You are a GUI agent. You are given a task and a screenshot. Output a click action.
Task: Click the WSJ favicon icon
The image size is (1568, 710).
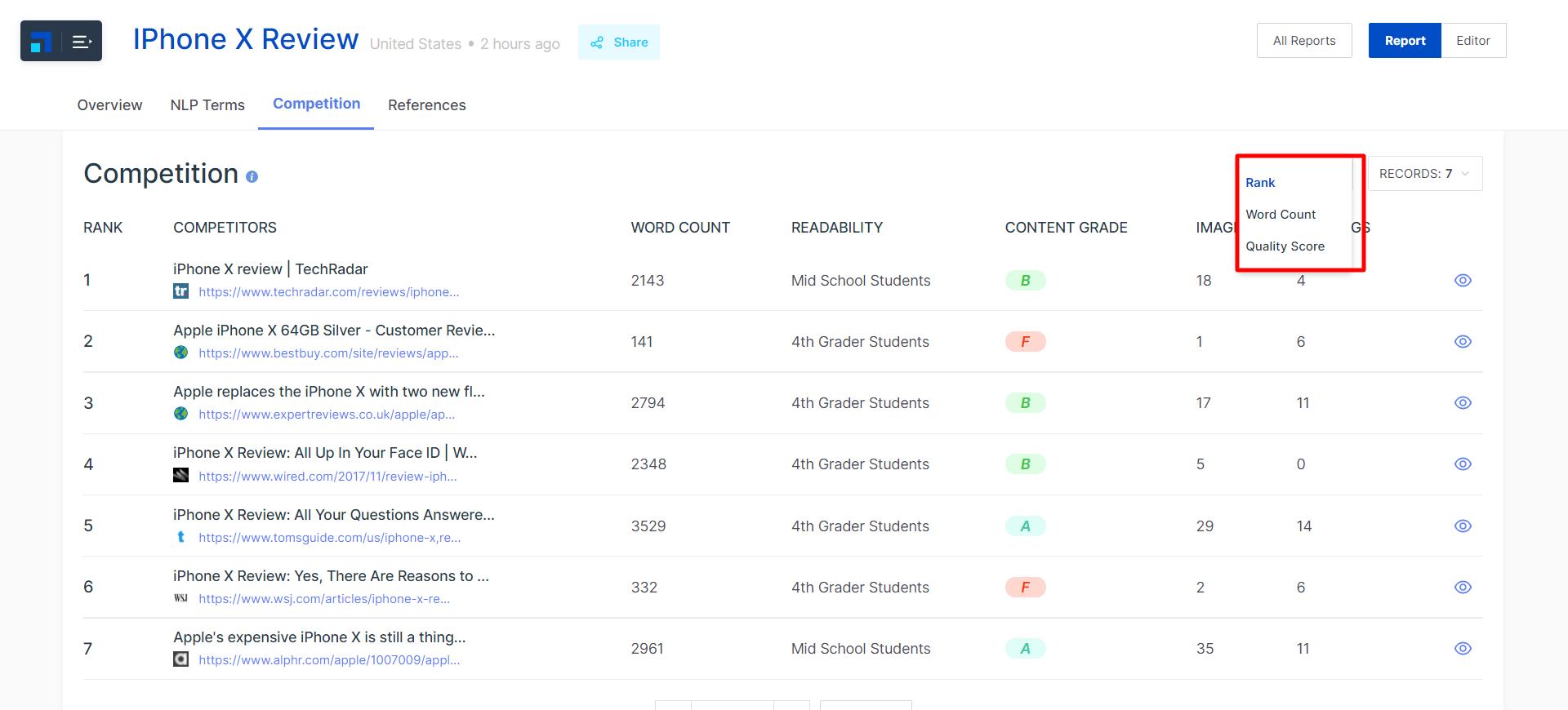(180, 598)
